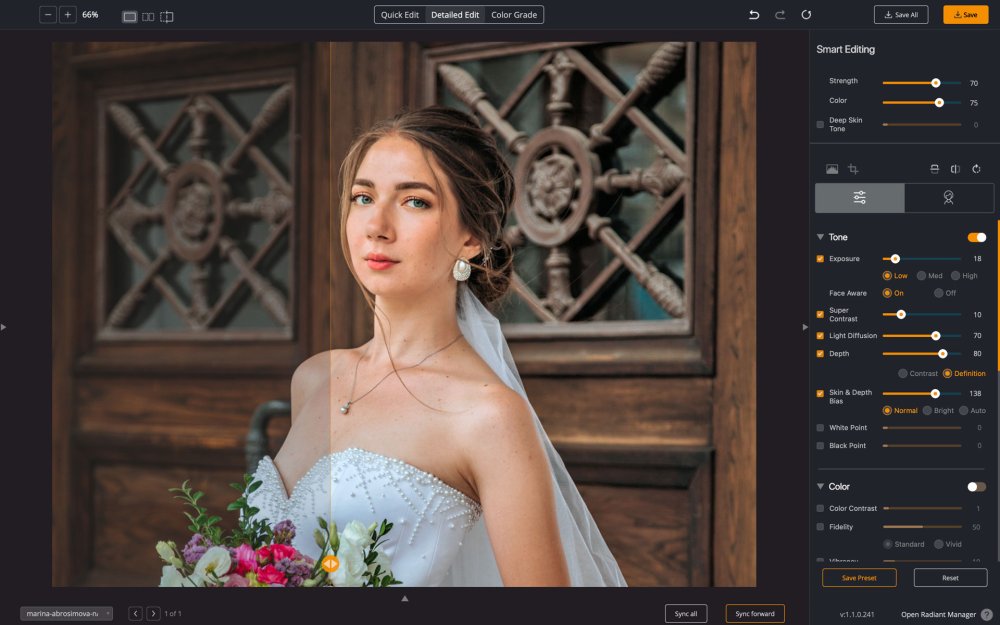Image resolution: width=1000 pixels, height=625 pixels.
Task: Set Face Aware to Off
Action: point(938,293)
